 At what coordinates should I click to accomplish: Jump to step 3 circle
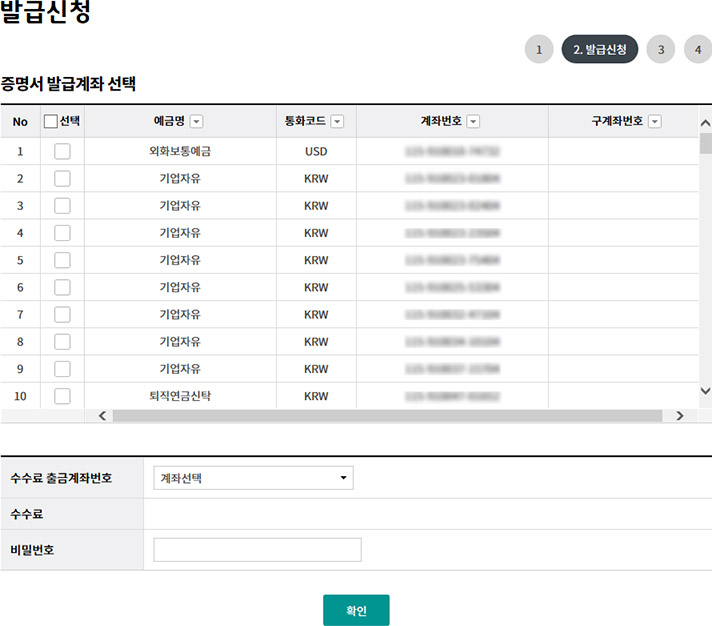click(660, 49)
